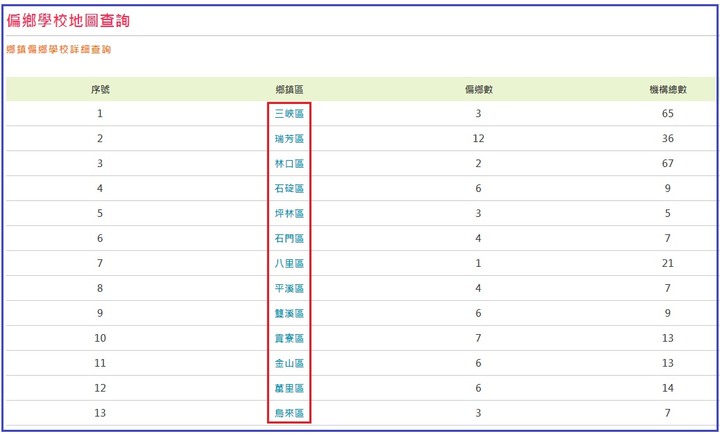The width and height of the screenshot is (720, 436).
Task: Choose the 金山區 link
Action: tap(289, 363)
